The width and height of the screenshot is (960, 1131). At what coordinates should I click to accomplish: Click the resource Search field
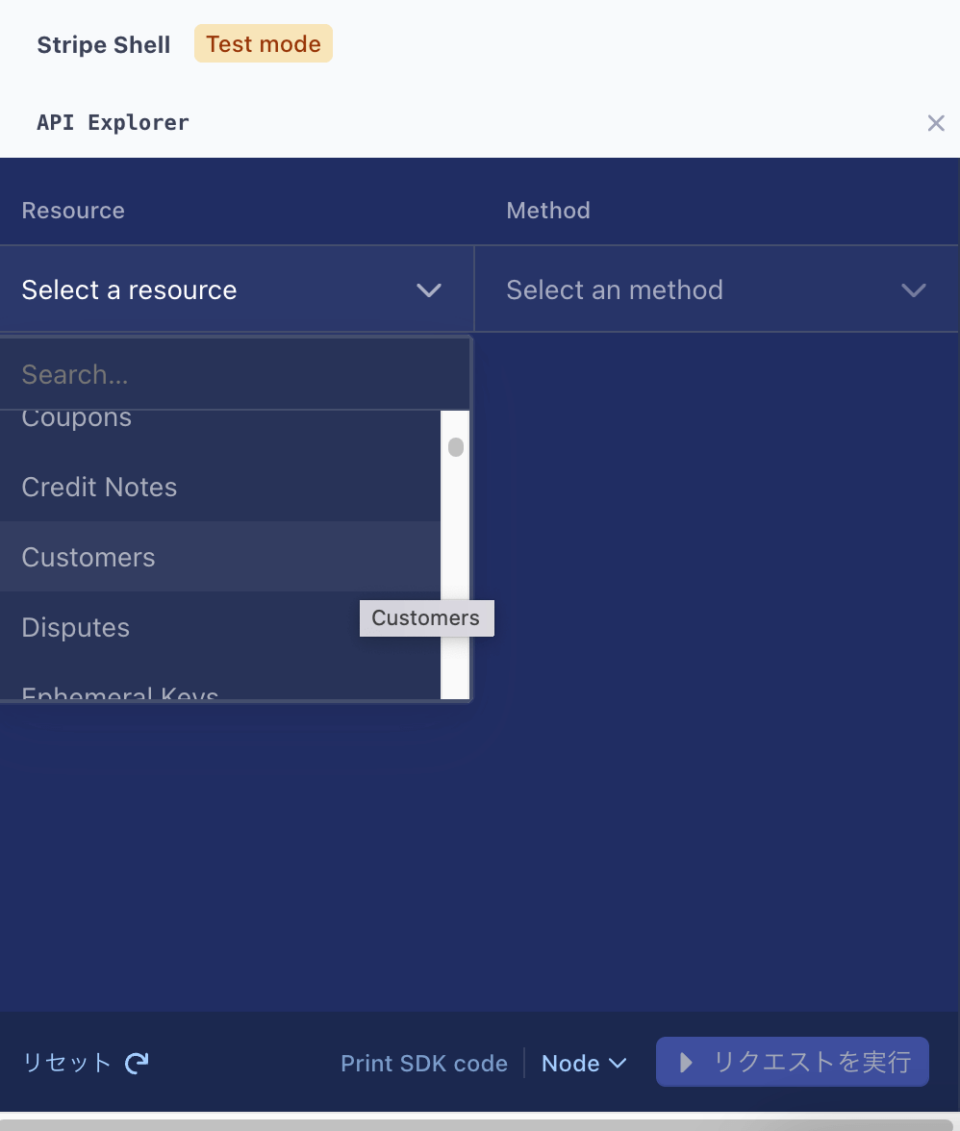click(x=235, y=374)
